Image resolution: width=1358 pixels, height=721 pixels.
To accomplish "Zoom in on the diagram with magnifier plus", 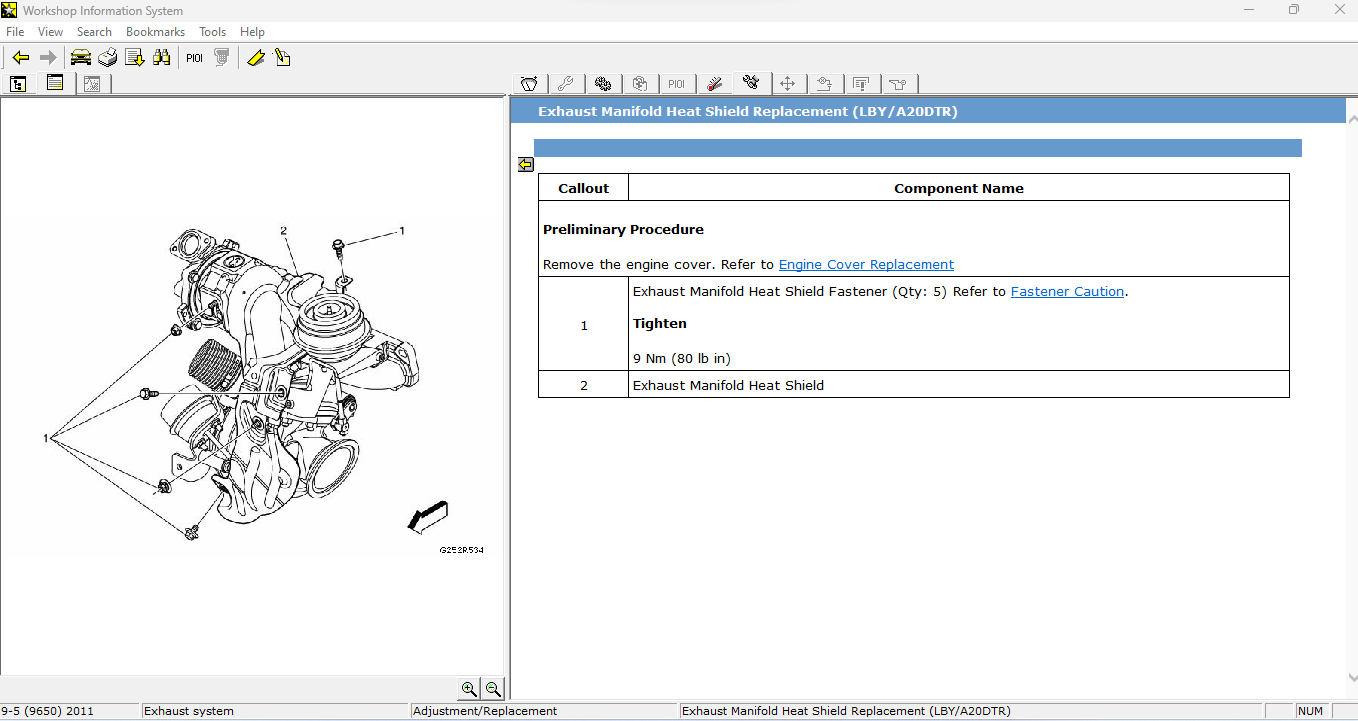I will point(468,688).
